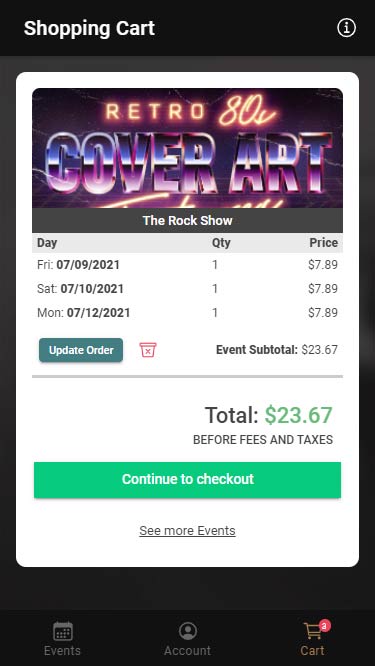The image size is (375, 666).
Task: Select The Rock Show event title bar
Action: (x=187, y=220)
